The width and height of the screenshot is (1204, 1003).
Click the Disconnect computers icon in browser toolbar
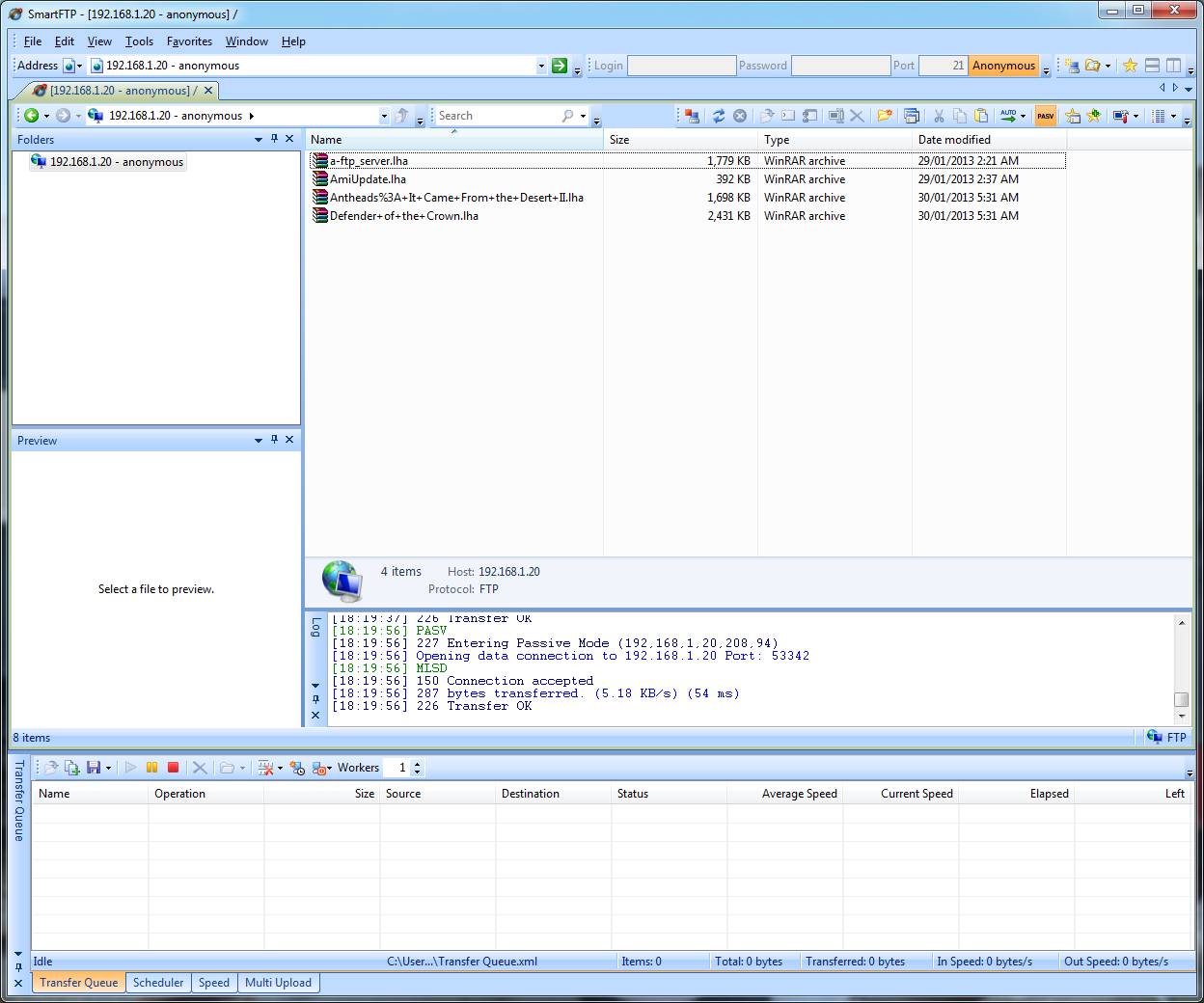pyautogui.click(x=692, y=116)
